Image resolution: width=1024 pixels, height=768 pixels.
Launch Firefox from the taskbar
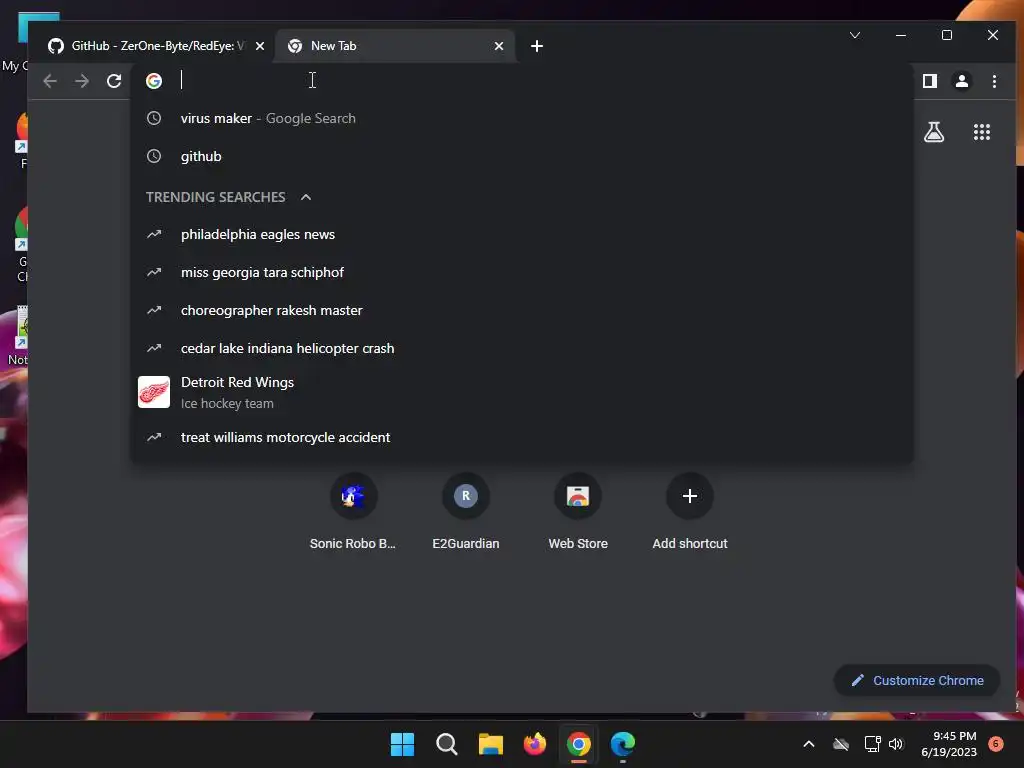pyautogui.click(x=535, y=744)
